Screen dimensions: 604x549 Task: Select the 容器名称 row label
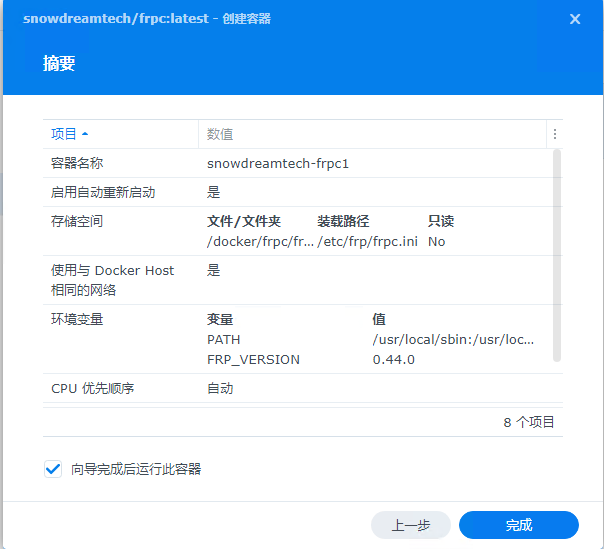[77, 163]
